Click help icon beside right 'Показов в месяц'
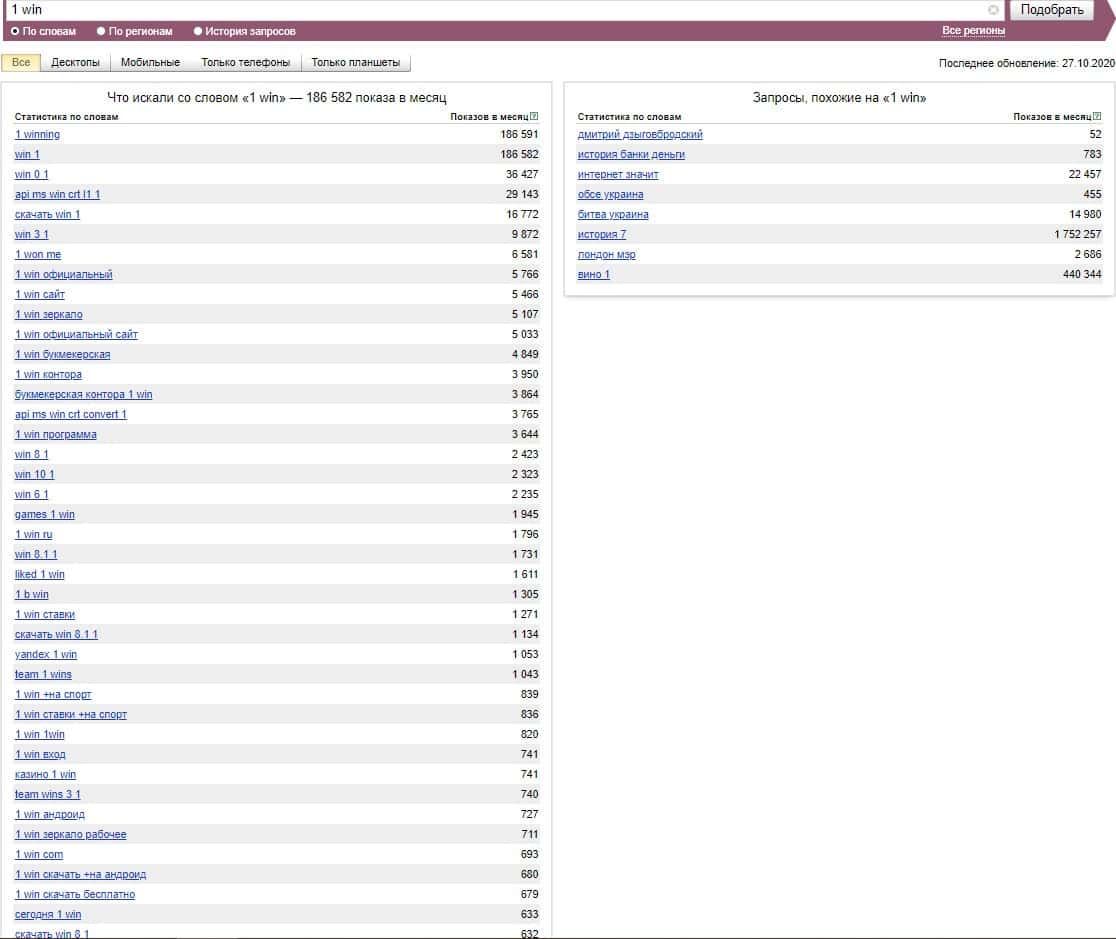This screenshot has width=1116, height=939. (1098, 117)
